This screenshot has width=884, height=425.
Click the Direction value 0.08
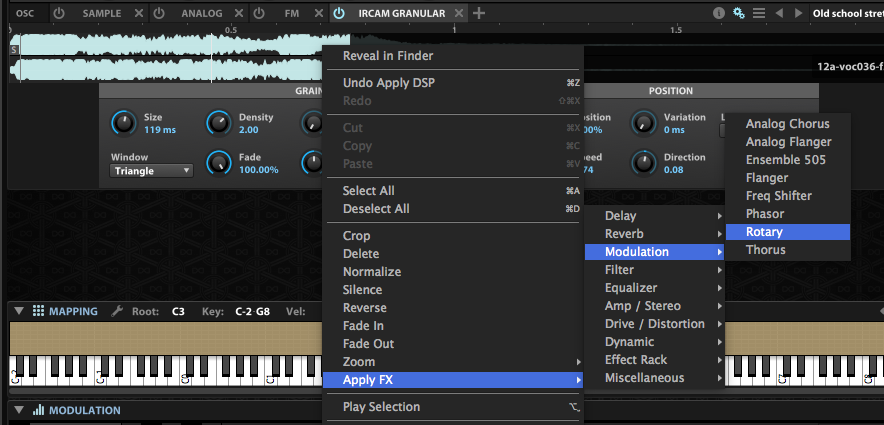[674, 170]
